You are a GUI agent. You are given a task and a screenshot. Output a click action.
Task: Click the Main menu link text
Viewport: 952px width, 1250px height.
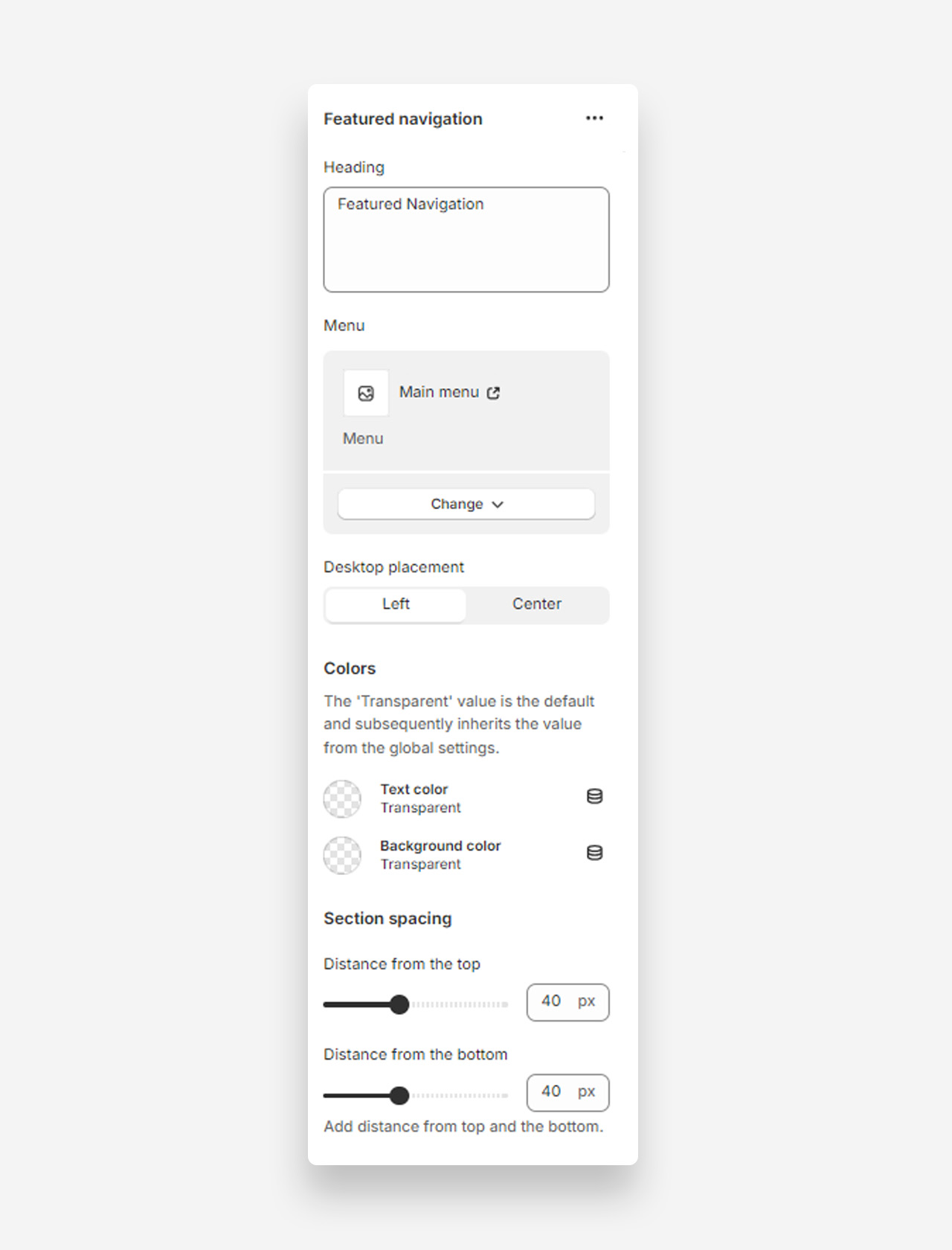pos(439,392)
